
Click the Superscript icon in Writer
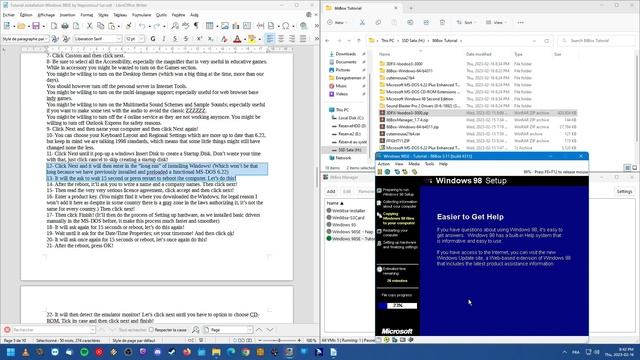pyautogui.click(x=199, y=39)
